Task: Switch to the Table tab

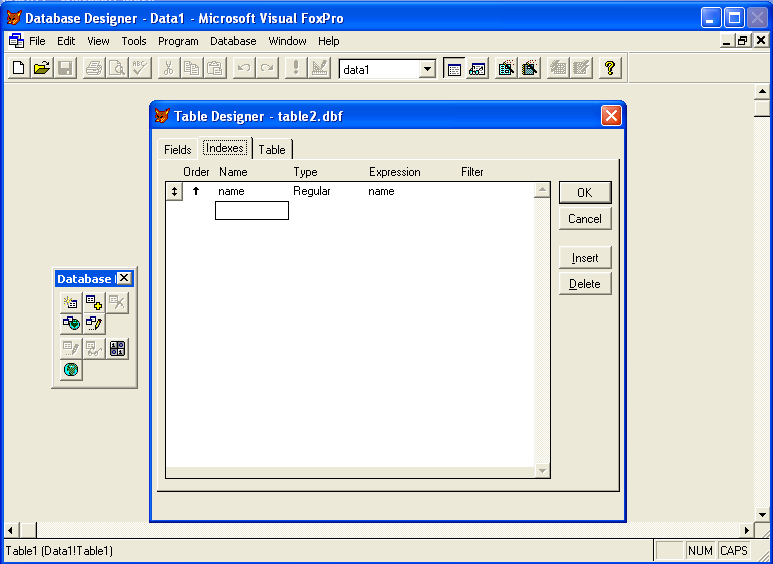Action: click(x=272, y=149)
